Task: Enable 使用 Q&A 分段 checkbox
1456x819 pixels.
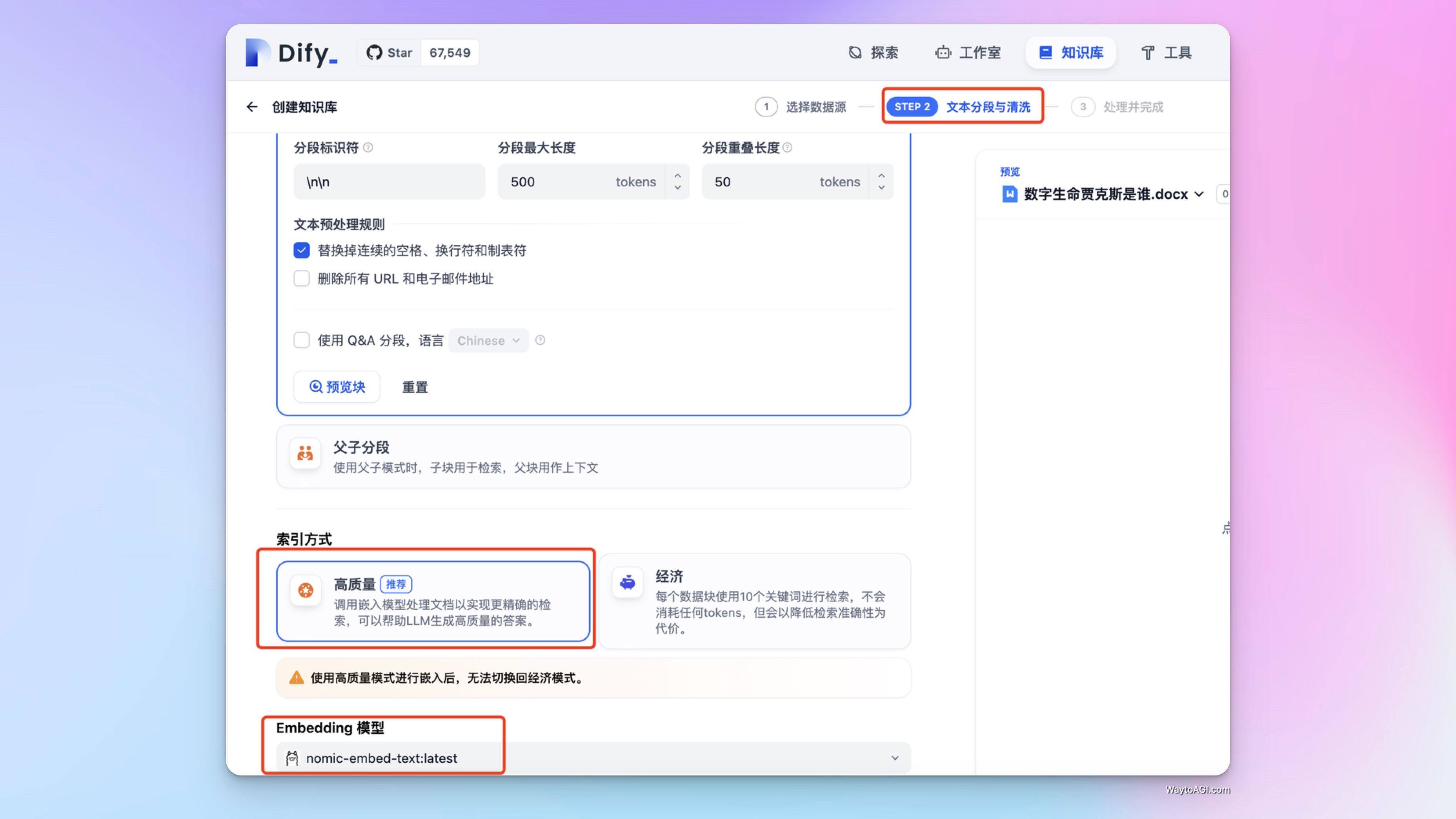Action: tap(302, 340)
